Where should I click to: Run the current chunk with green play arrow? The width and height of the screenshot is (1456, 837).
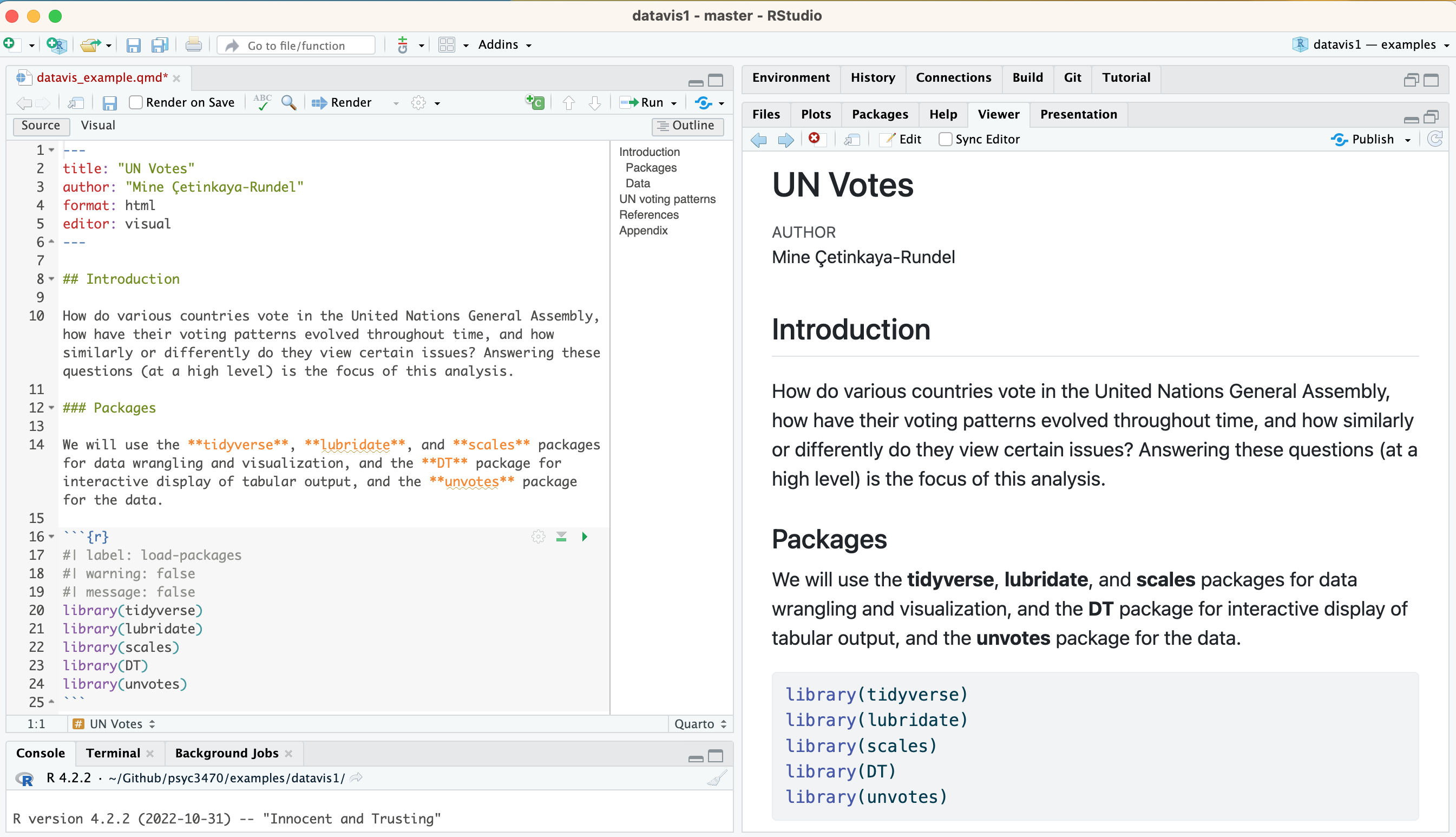[x=585, y=537]
